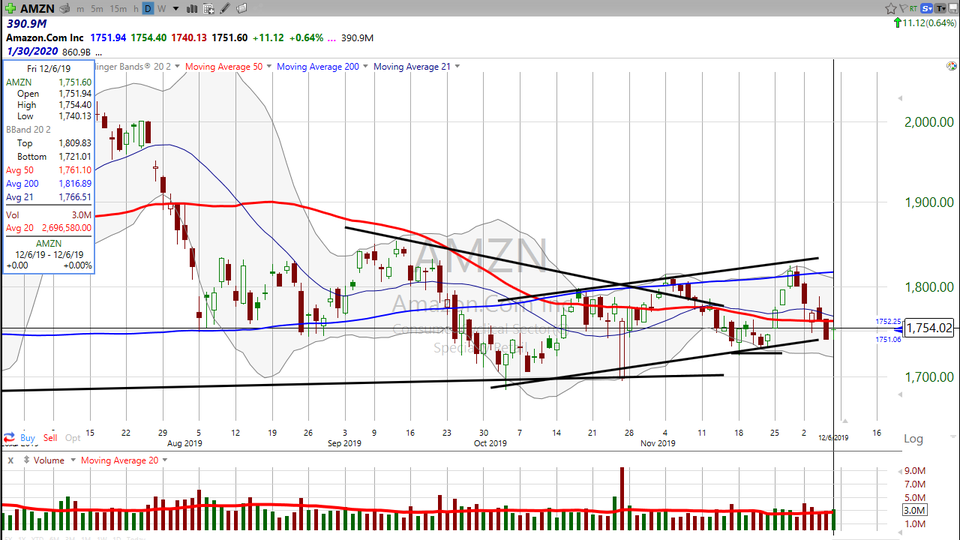Image resolution: width=960 pixels, height=540 pixels.
Task: Click the 'Avg 50 1,761.10' data row
Action: click(48, 170)
